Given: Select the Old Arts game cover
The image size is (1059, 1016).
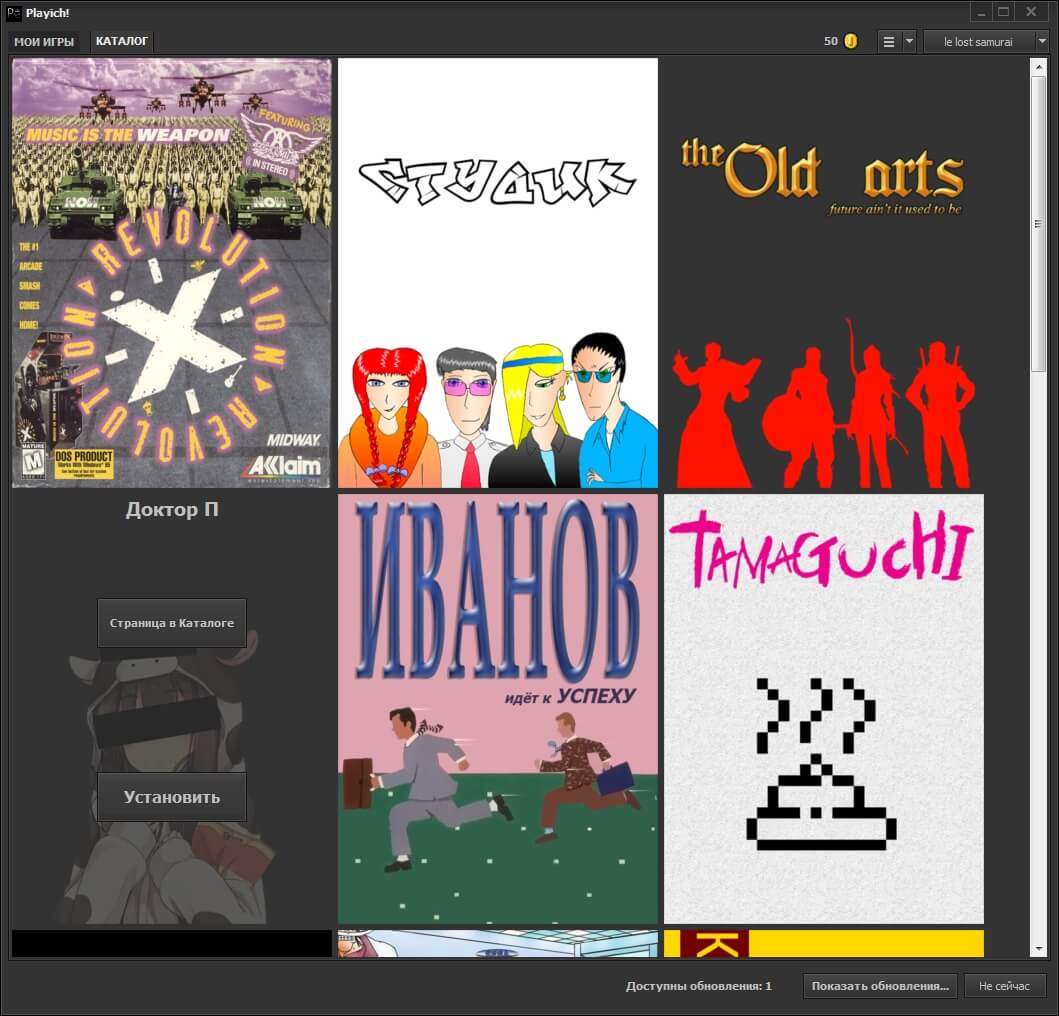Looking at the screenshot, I should click(x=824, y=273).
